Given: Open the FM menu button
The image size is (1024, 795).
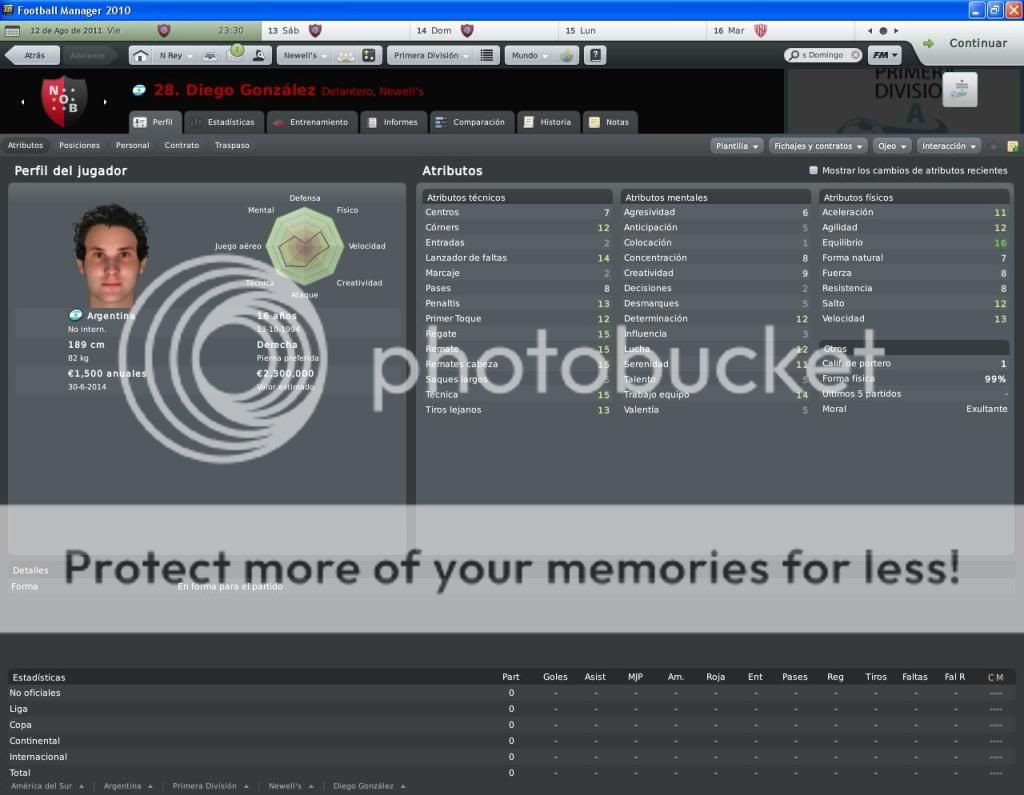Looking at the screenshot, I should (x=884, y=56).
